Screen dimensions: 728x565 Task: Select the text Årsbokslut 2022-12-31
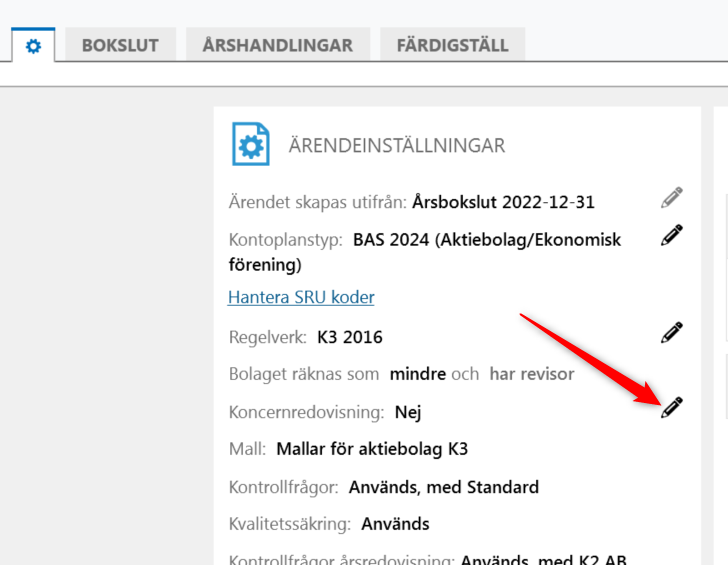pyautogui.click(x=503, y=202)
